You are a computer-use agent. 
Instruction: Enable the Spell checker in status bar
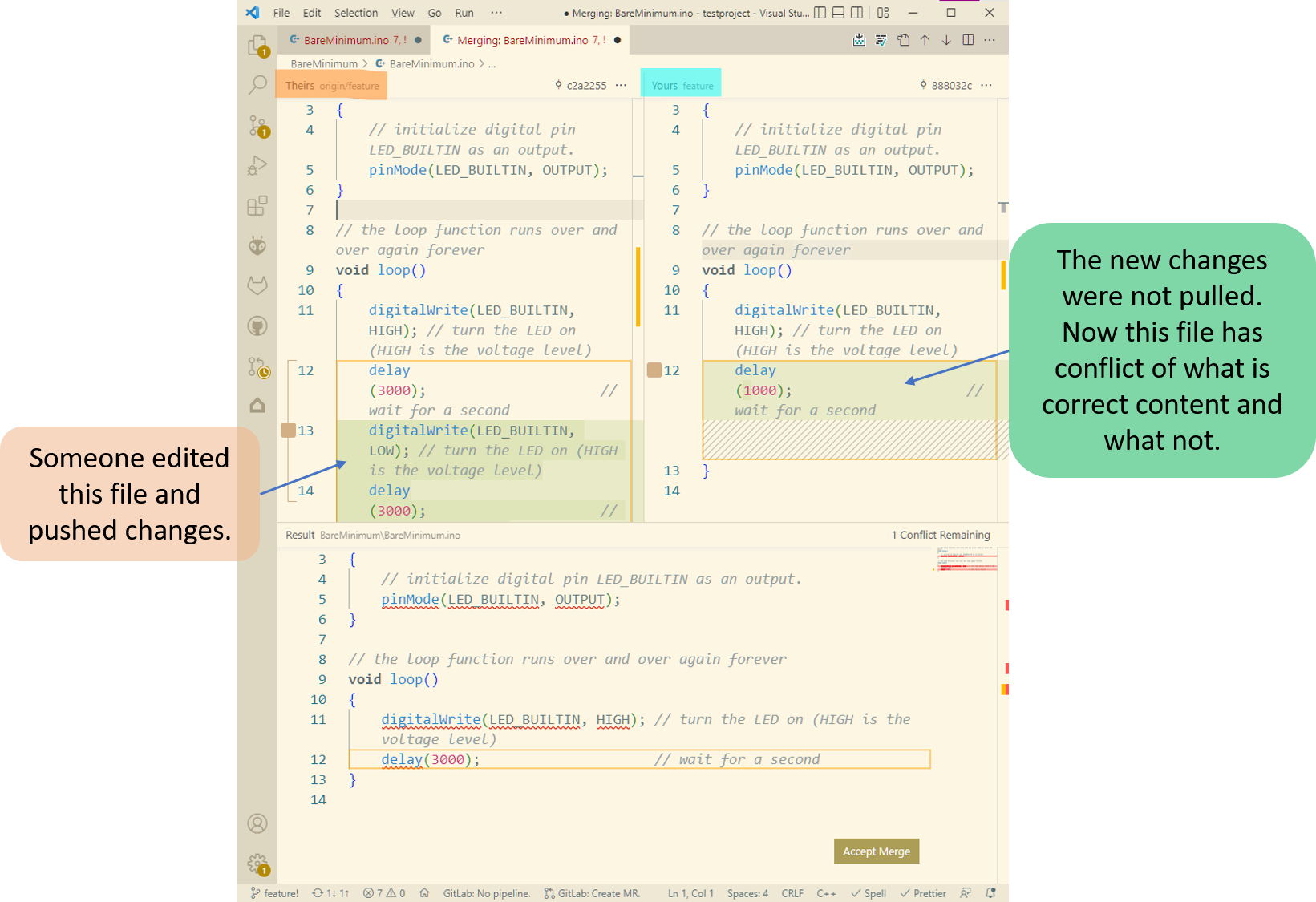(868, 892)
